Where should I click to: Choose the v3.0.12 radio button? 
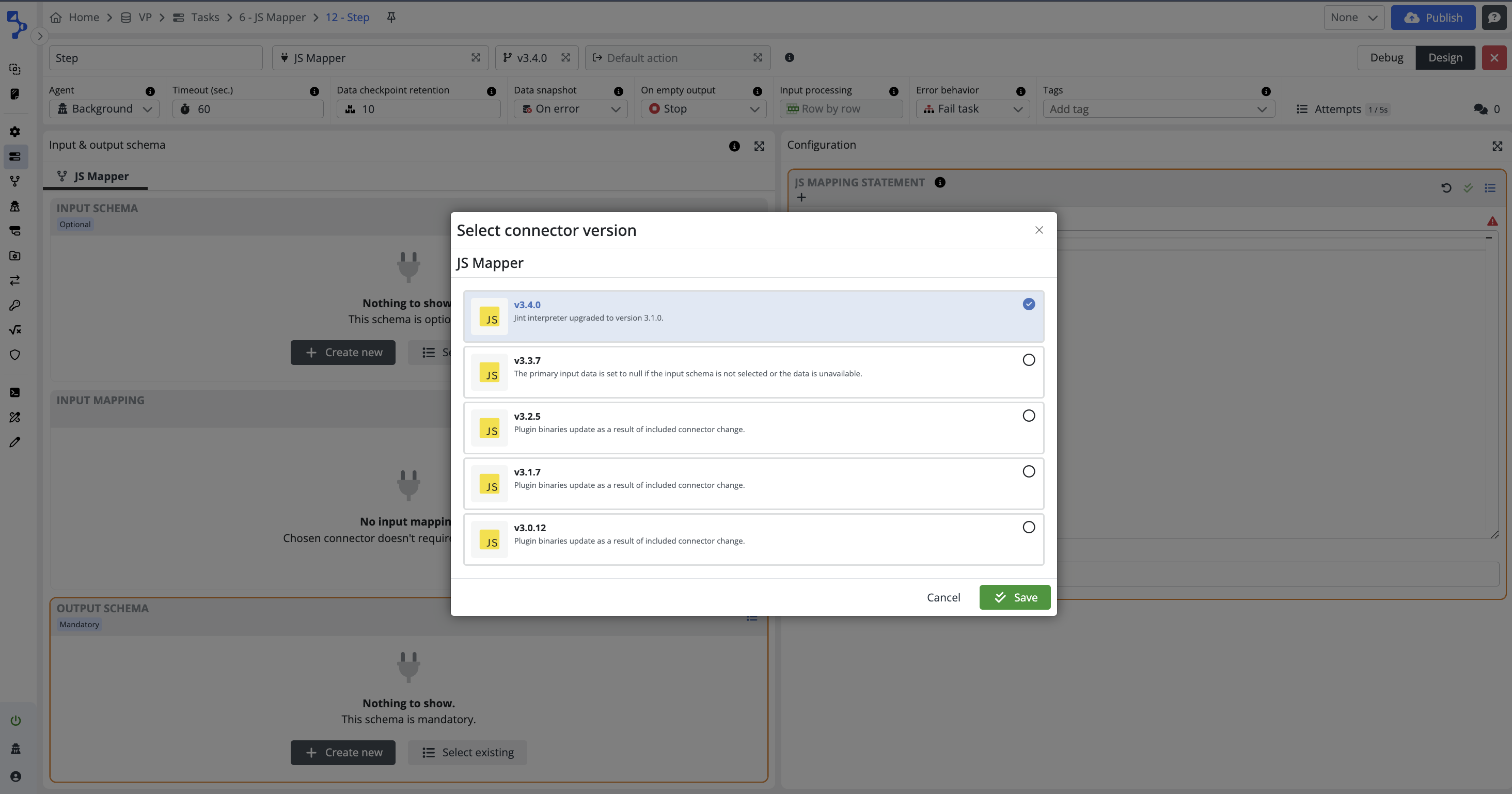coord(1028,527)
